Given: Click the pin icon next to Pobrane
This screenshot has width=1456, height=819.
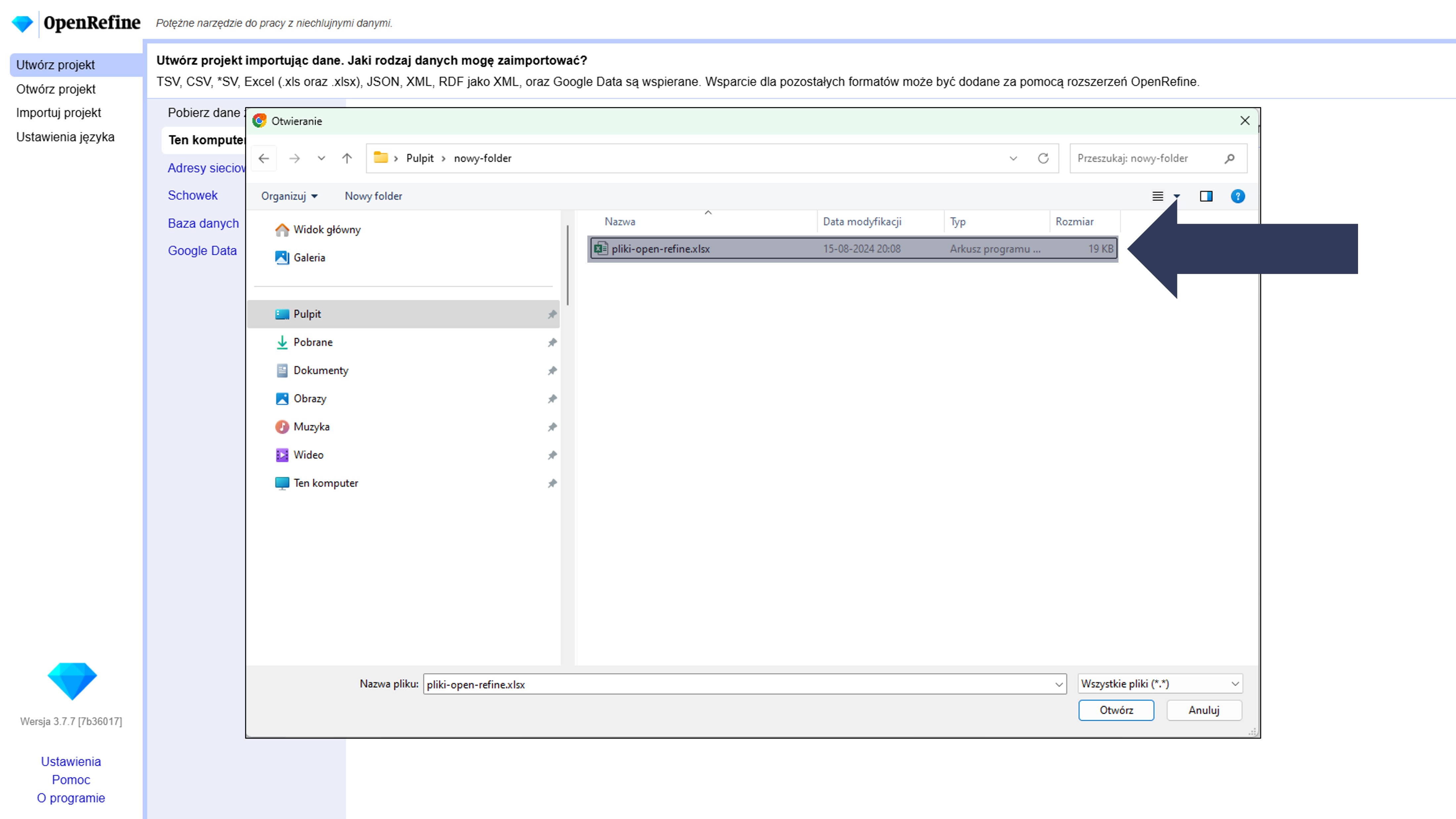Looking at the screenshot, I should click(552, 342).
